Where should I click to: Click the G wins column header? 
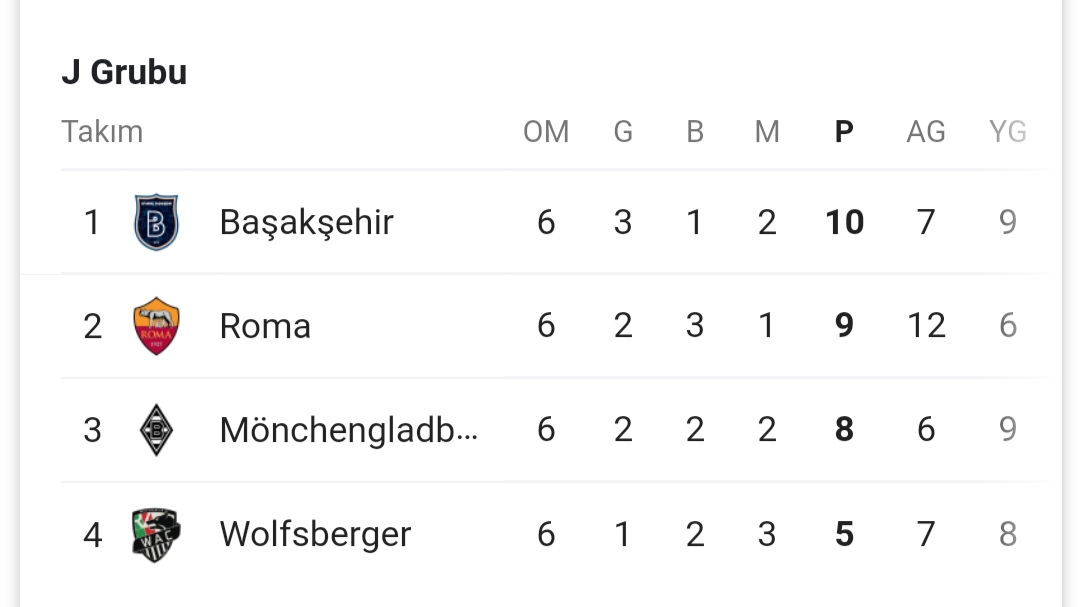click(x=623, y=131)
